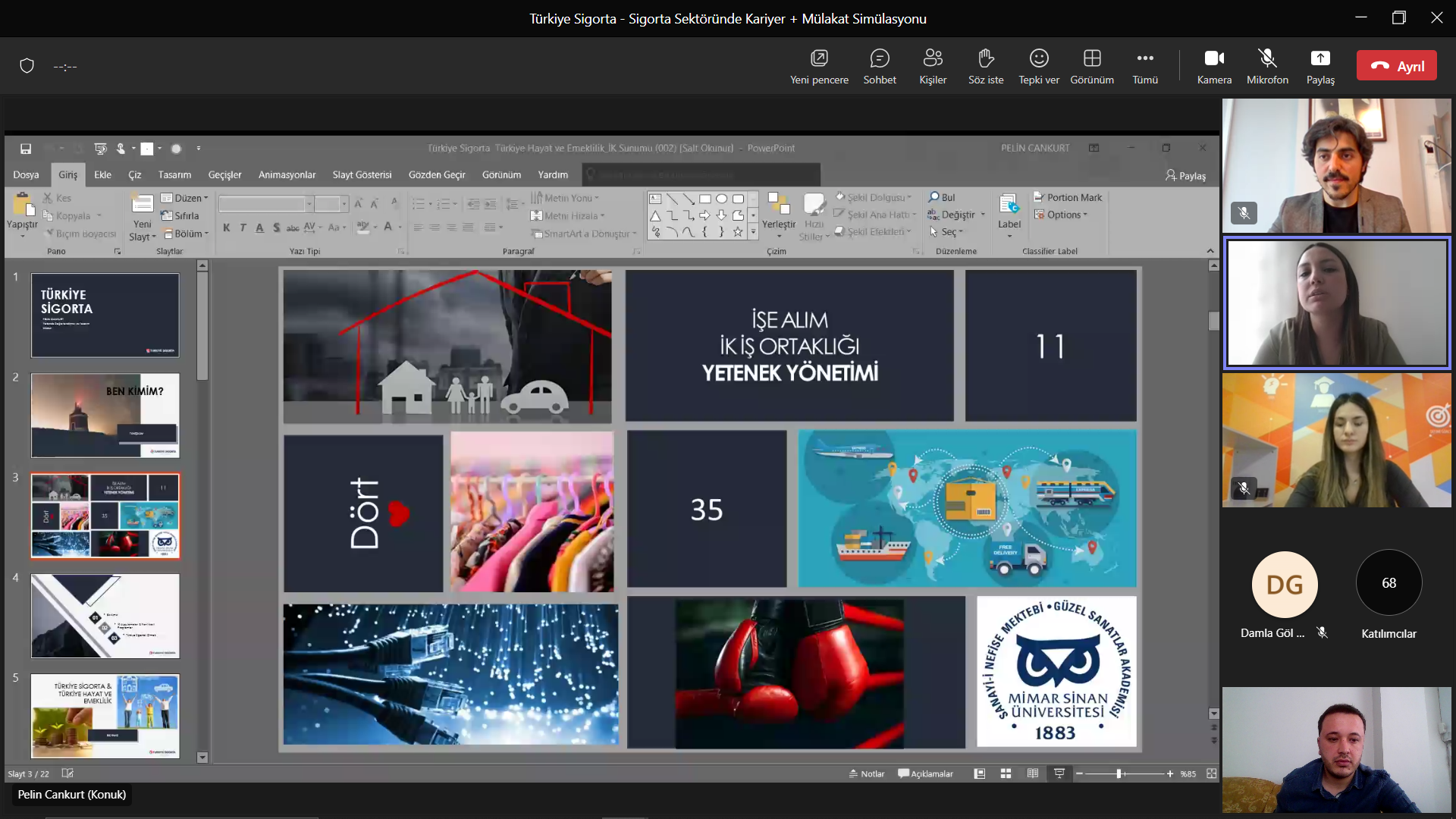Open Tepki ver reactions
Viewport: 1456px width, 819px height.
1039,67
